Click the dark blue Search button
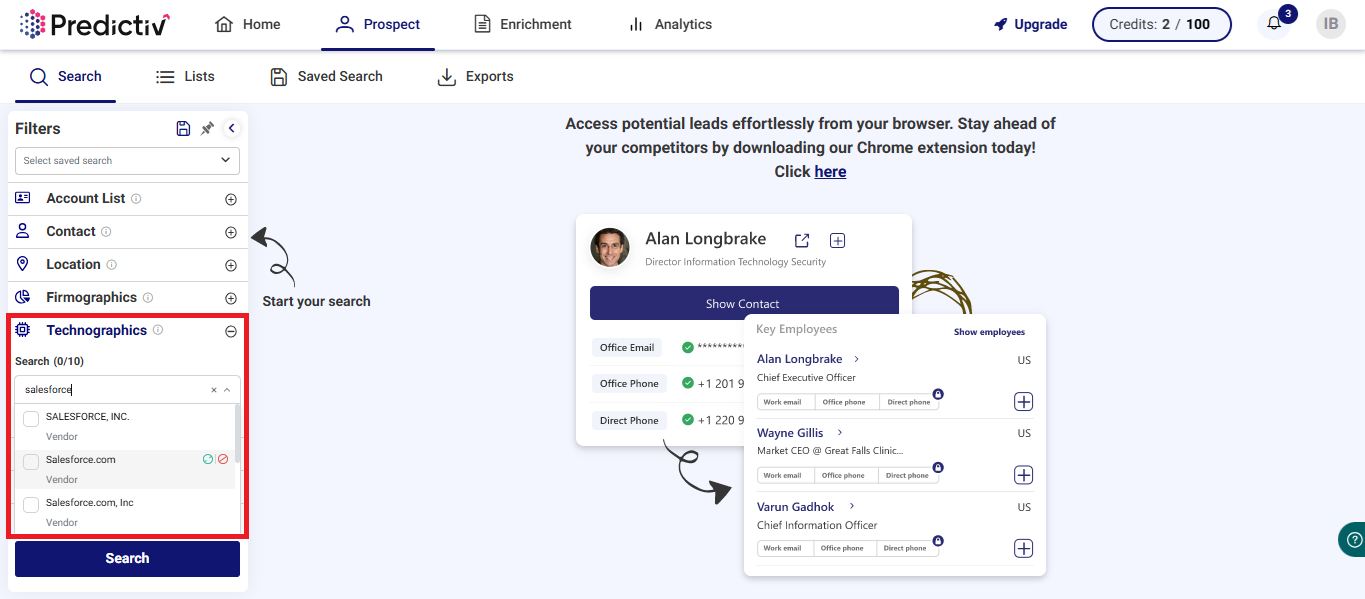Screen dimensions: 1365x599 [127, 559]
